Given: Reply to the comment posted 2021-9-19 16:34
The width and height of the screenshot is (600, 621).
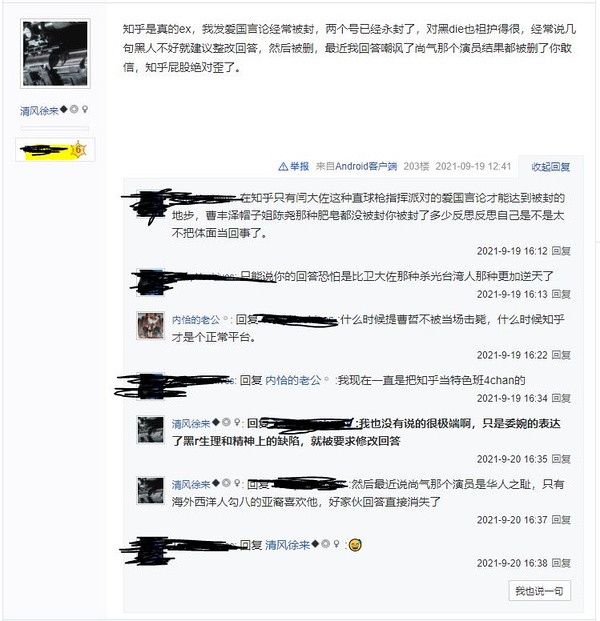Looking at the screenshot, I should click(x=561, y=398).
